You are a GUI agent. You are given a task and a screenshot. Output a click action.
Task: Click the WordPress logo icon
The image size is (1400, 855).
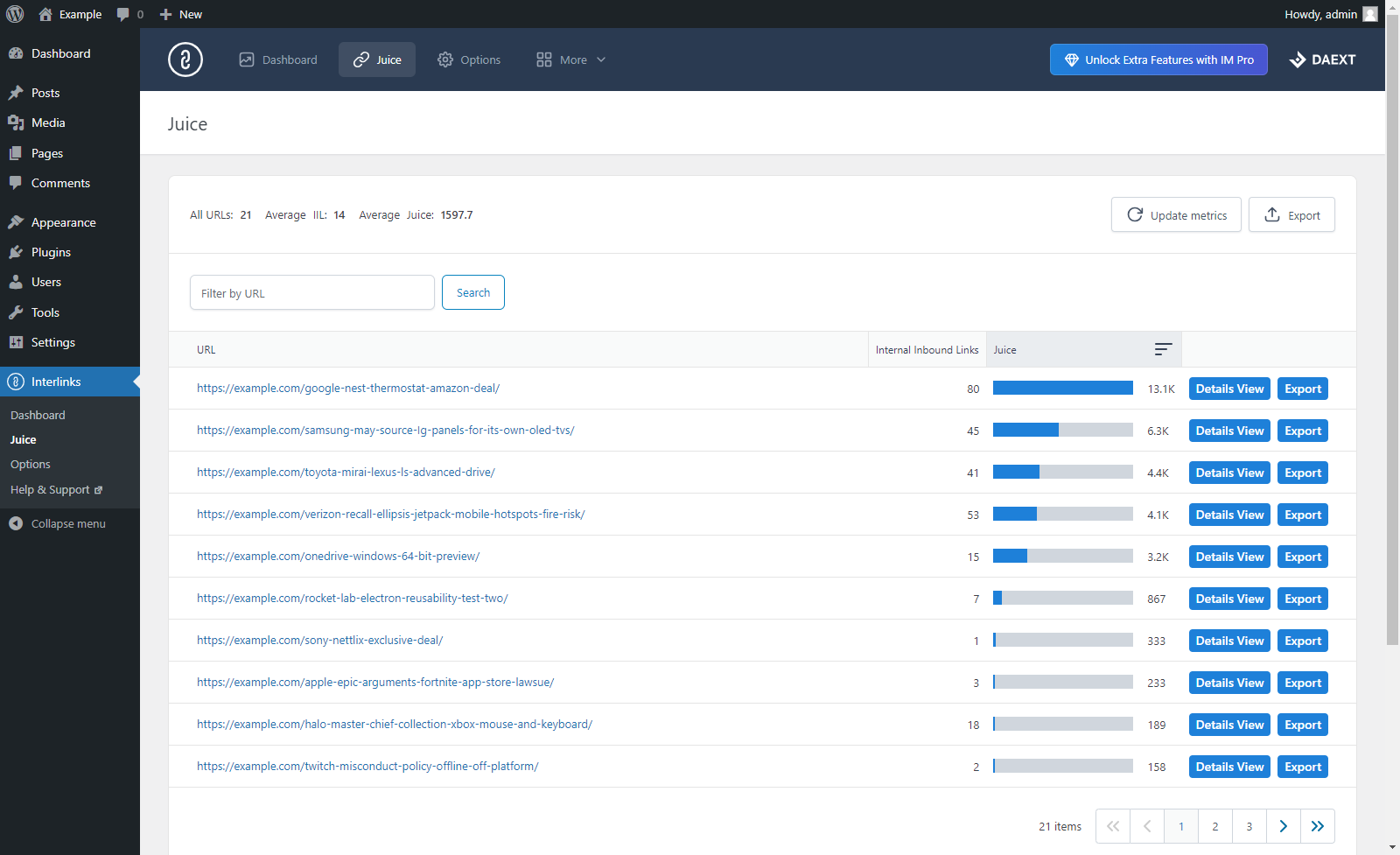15,14
